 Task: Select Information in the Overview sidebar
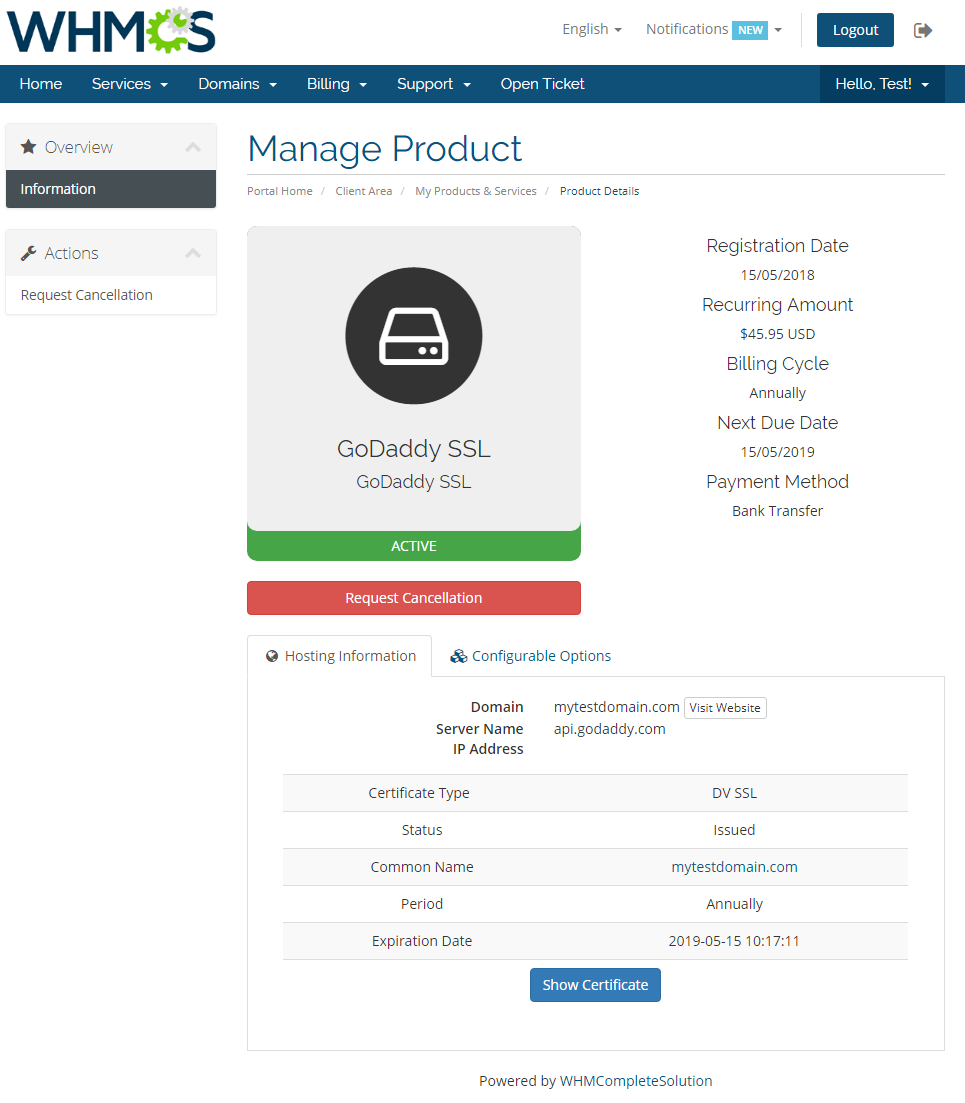[x=111, y=189]
